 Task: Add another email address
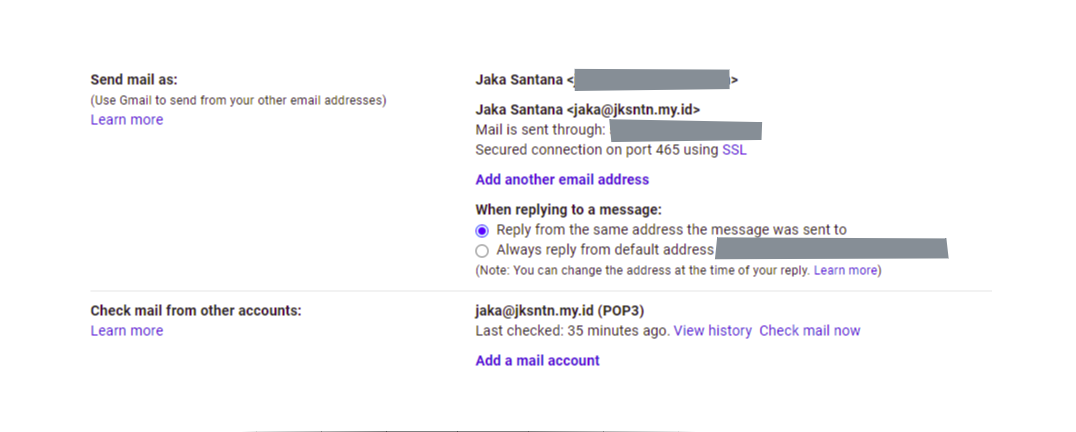[x=562, y=180]
